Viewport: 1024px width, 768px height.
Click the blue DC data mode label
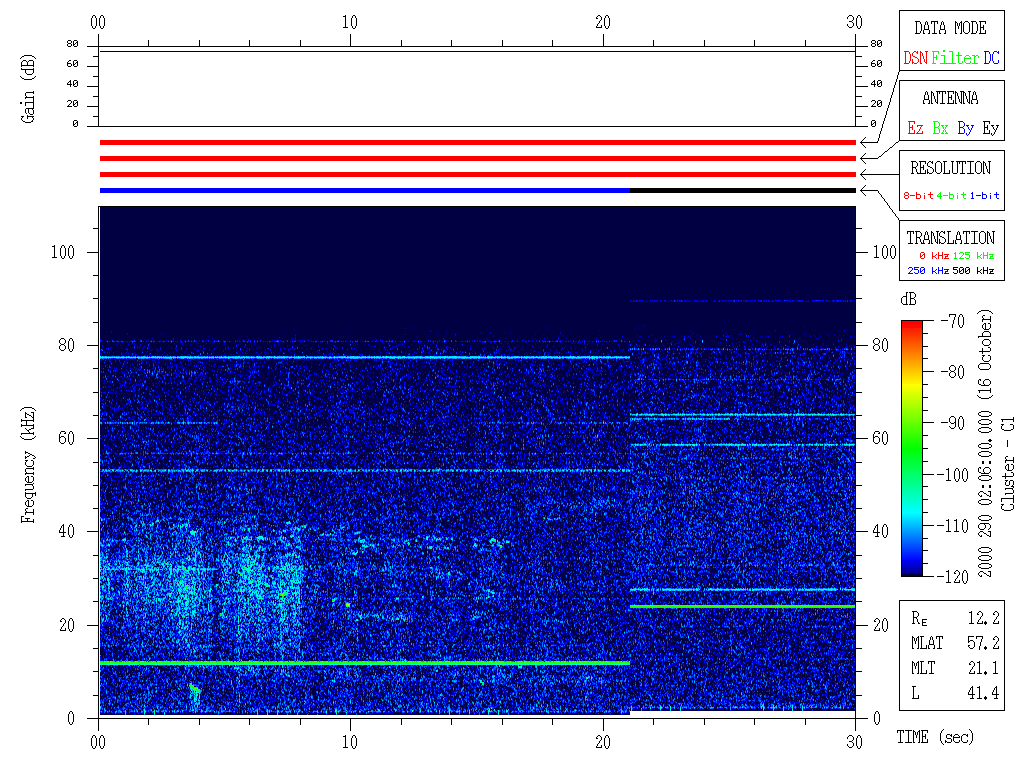tap(991, 58)
